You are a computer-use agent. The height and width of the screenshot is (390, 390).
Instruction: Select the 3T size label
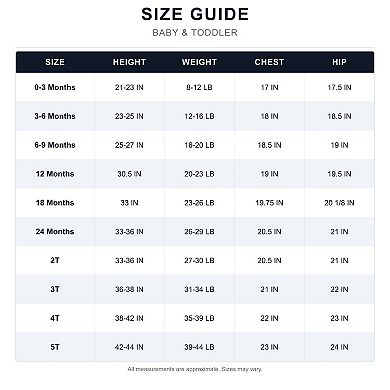[55, 289]
